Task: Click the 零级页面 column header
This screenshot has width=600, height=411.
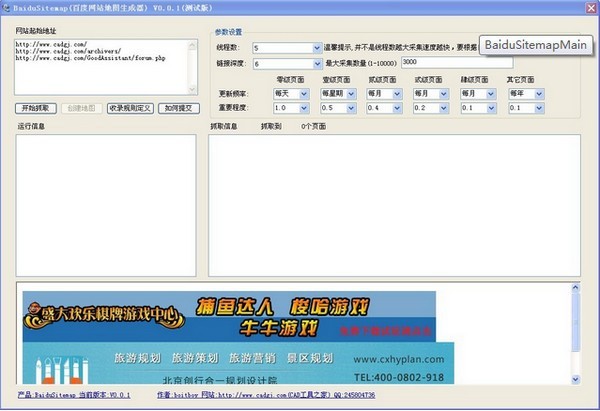Action: (290, 80)
